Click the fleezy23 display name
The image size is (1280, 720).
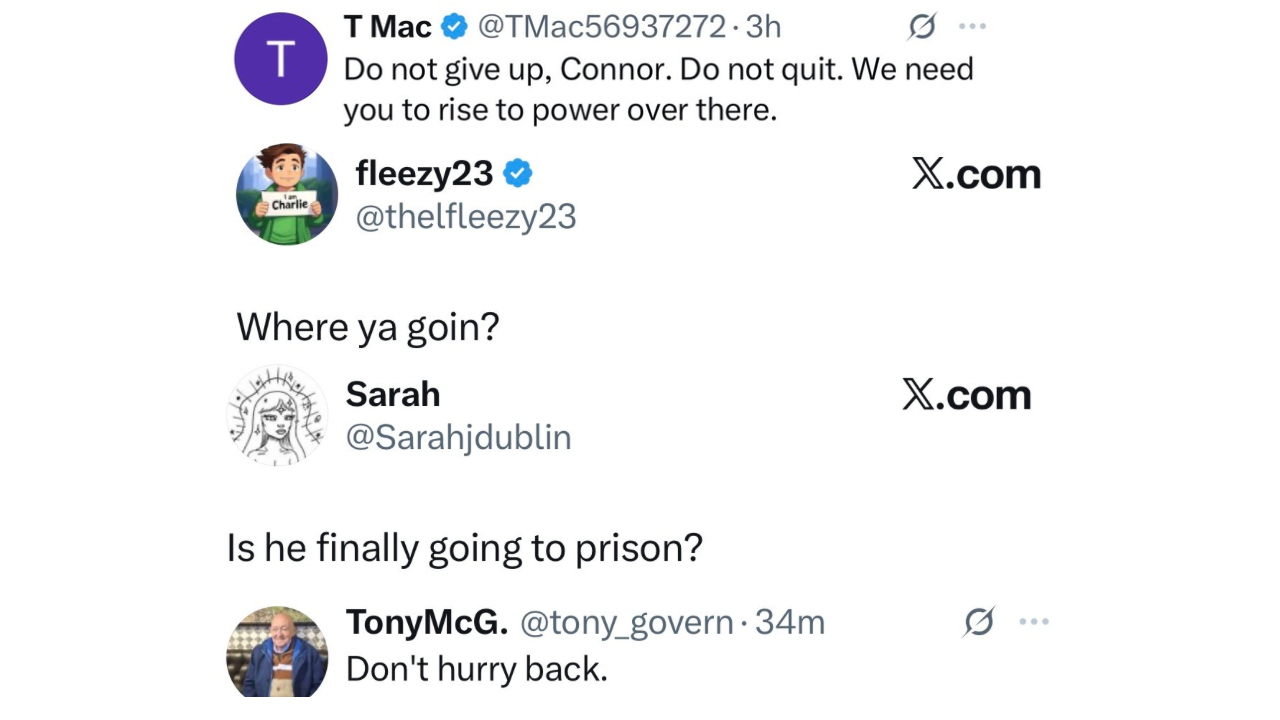coord(424,174)
